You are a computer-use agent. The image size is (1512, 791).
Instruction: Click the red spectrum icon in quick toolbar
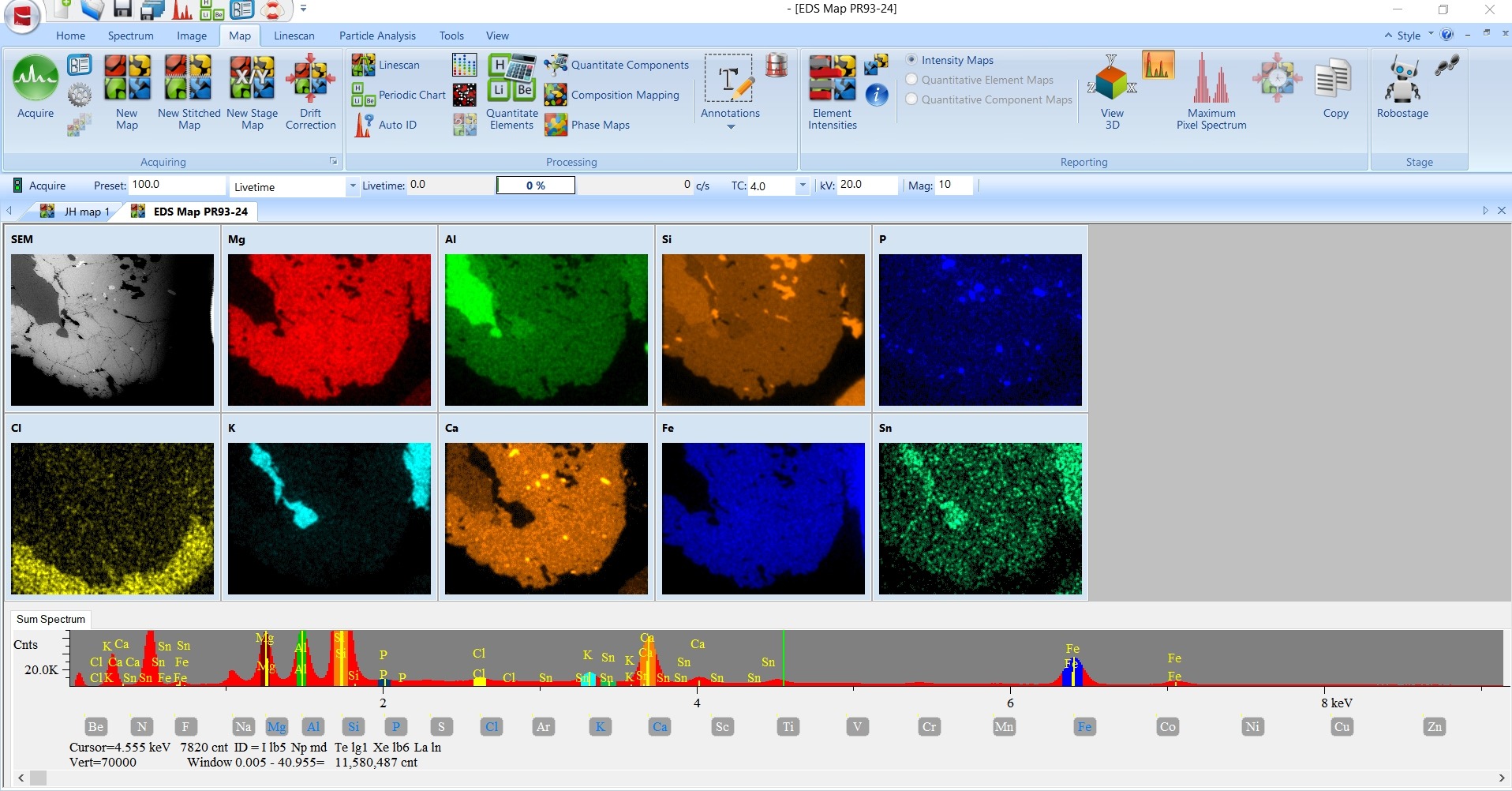[x=182, y=9]
